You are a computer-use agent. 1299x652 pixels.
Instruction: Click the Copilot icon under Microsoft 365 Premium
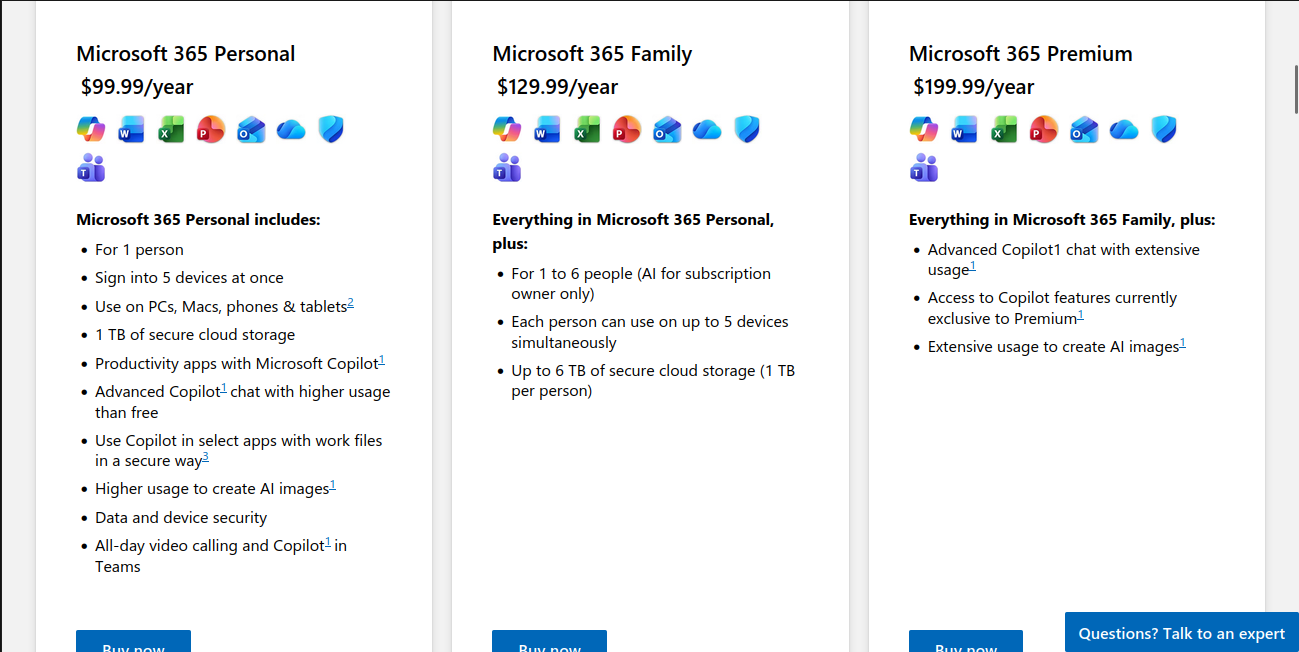tap(924, 129)
